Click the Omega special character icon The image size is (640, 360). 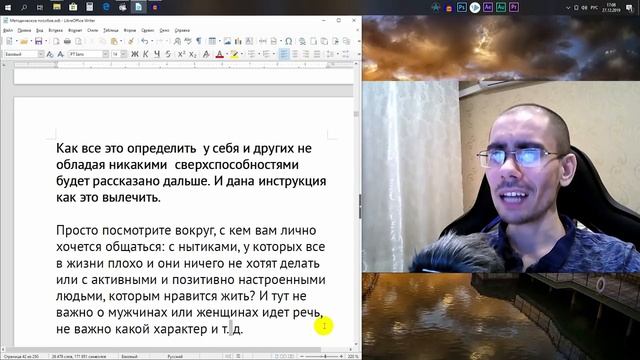[289, 41]
